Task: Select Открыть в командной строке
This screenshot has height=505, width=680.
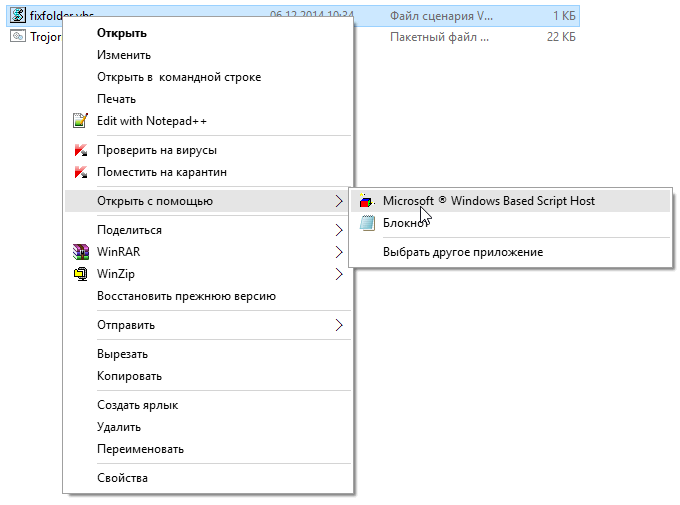Action: (x=208, y=77)
